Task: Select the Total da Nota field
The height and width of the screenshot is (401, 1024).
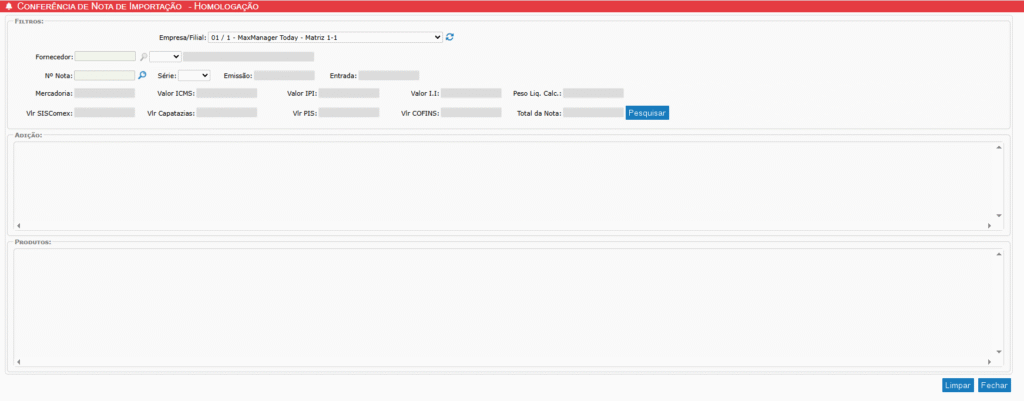Action: tap(594, 113)
